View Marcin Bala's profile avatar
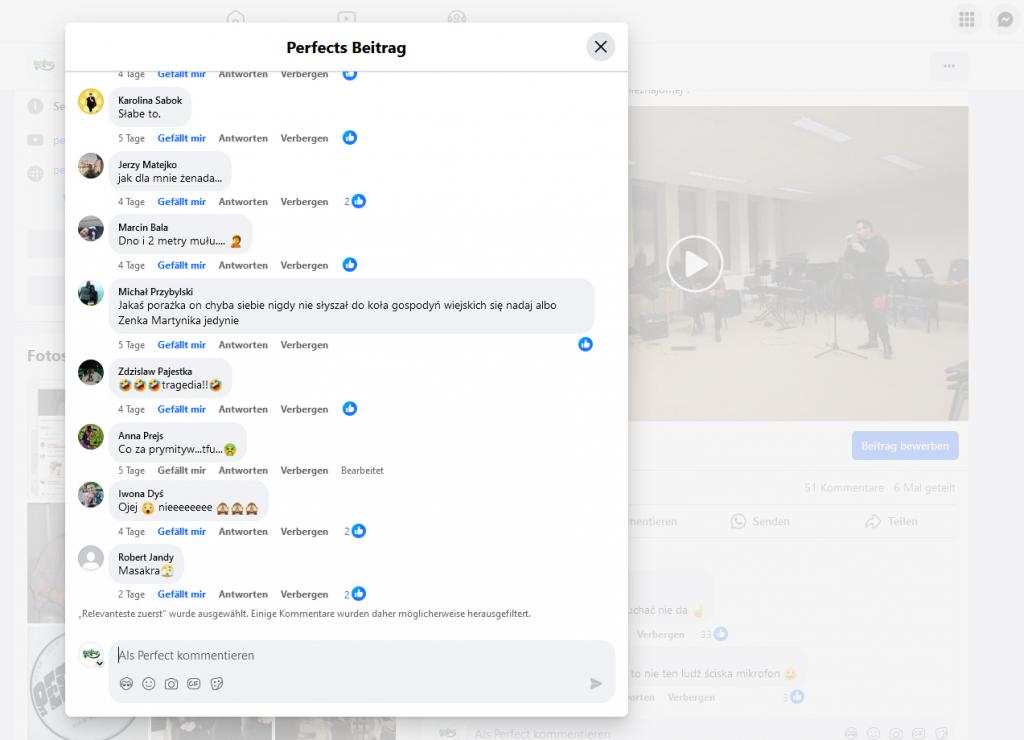The height and width of the screenshot is (740, 1024). (91, 229)
